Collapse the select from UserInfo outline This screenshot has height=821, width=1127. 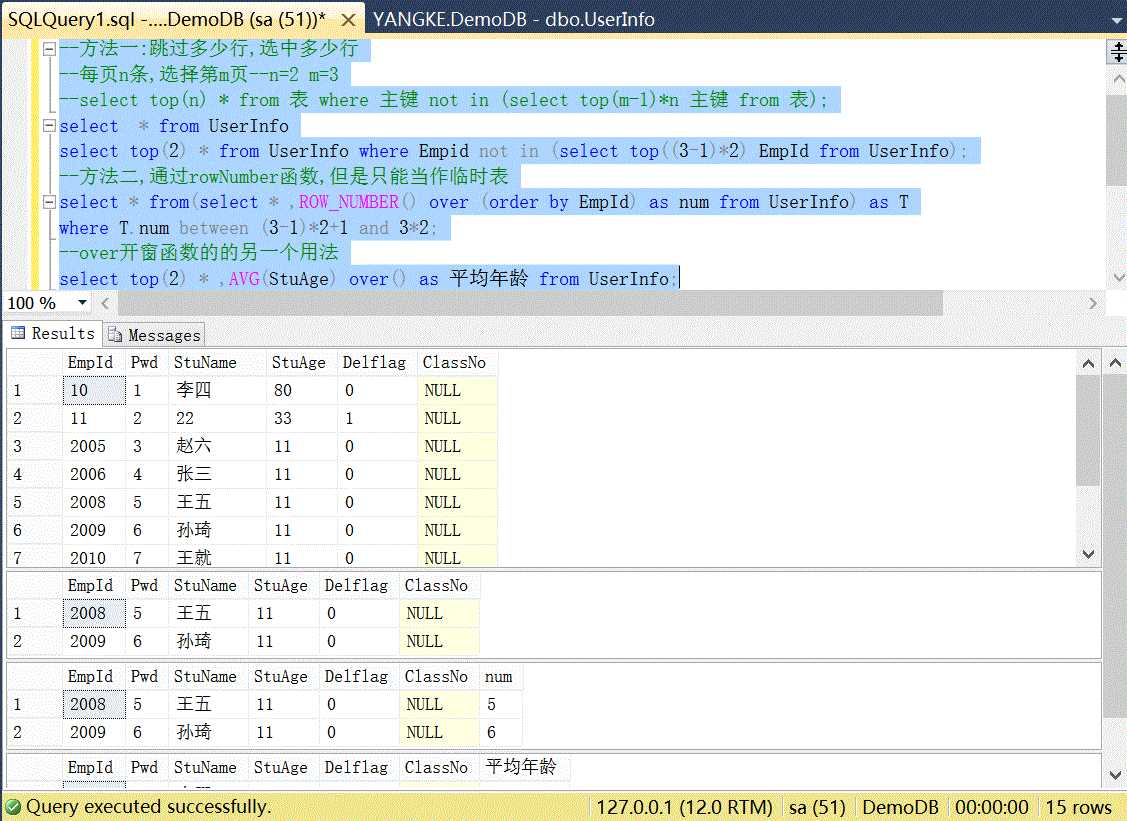[50, 126]
